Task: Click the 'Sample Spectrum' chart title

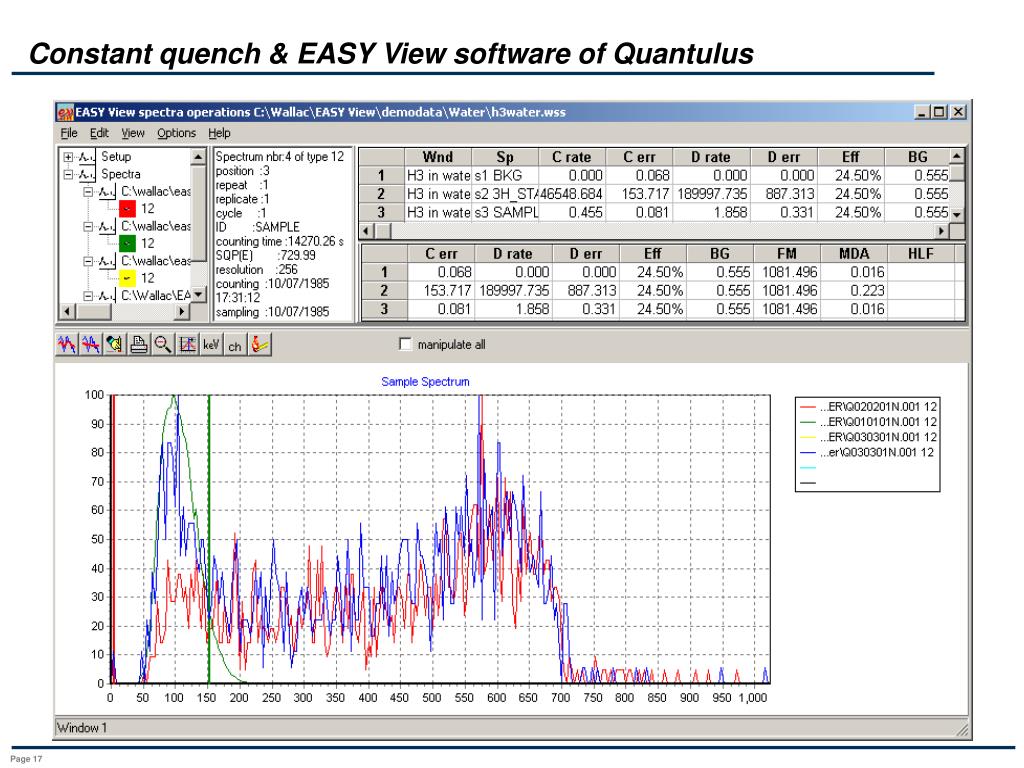Action: pos(425,381)
